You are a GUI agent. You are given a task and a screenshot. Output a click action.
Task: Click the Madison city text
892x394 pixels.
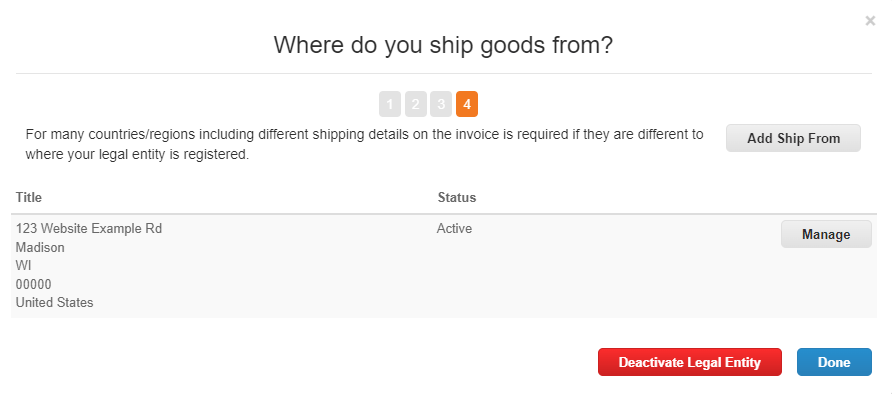(x=40, y=247)
